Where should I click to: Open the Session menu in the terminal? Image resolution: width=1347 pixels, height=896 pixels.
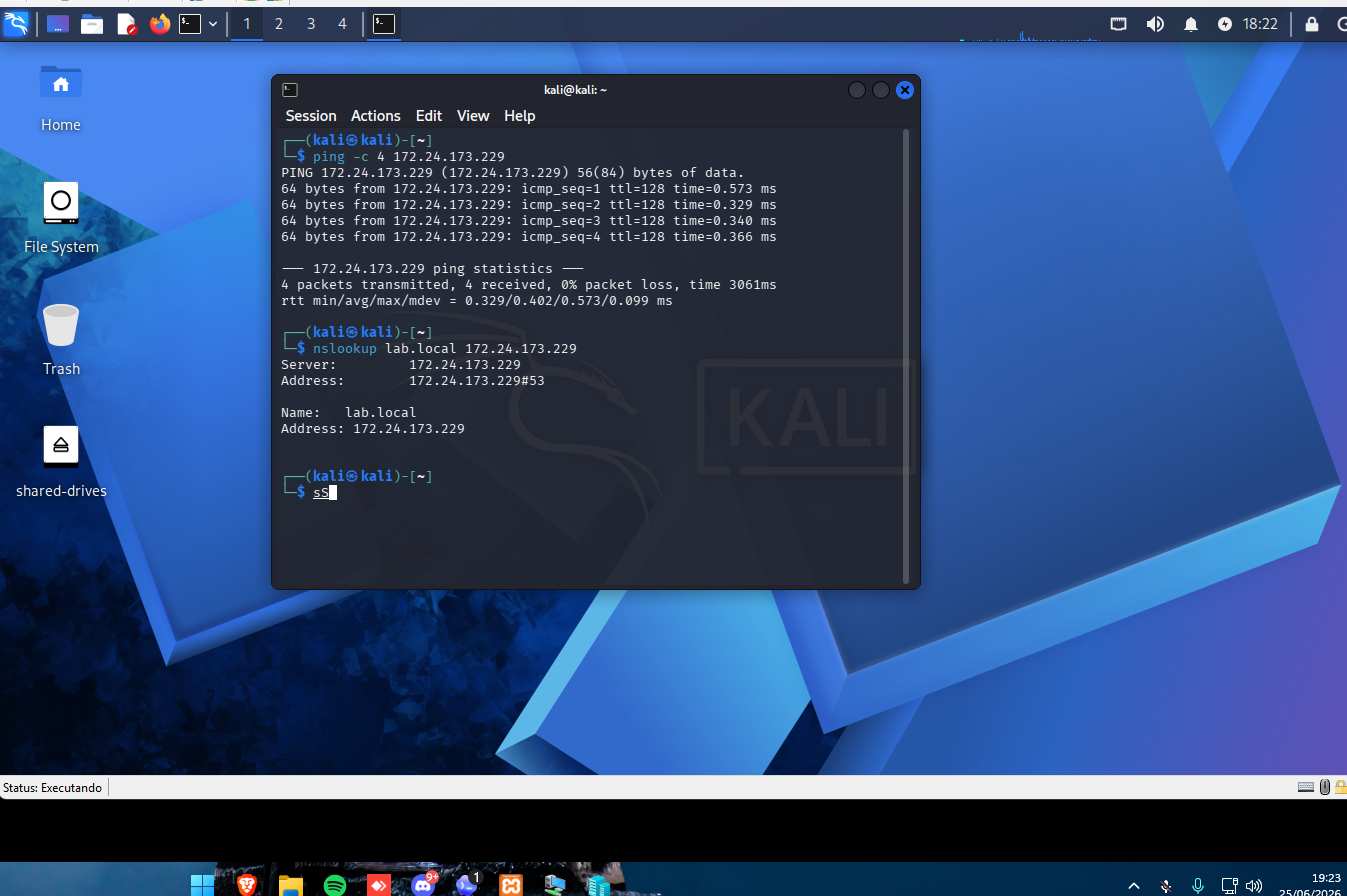tap(311, 116)
